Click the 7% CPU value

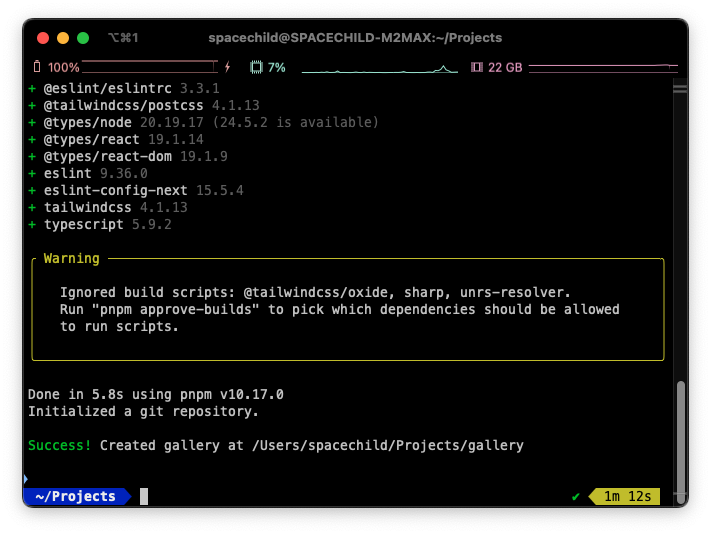(x=277, y=68)
